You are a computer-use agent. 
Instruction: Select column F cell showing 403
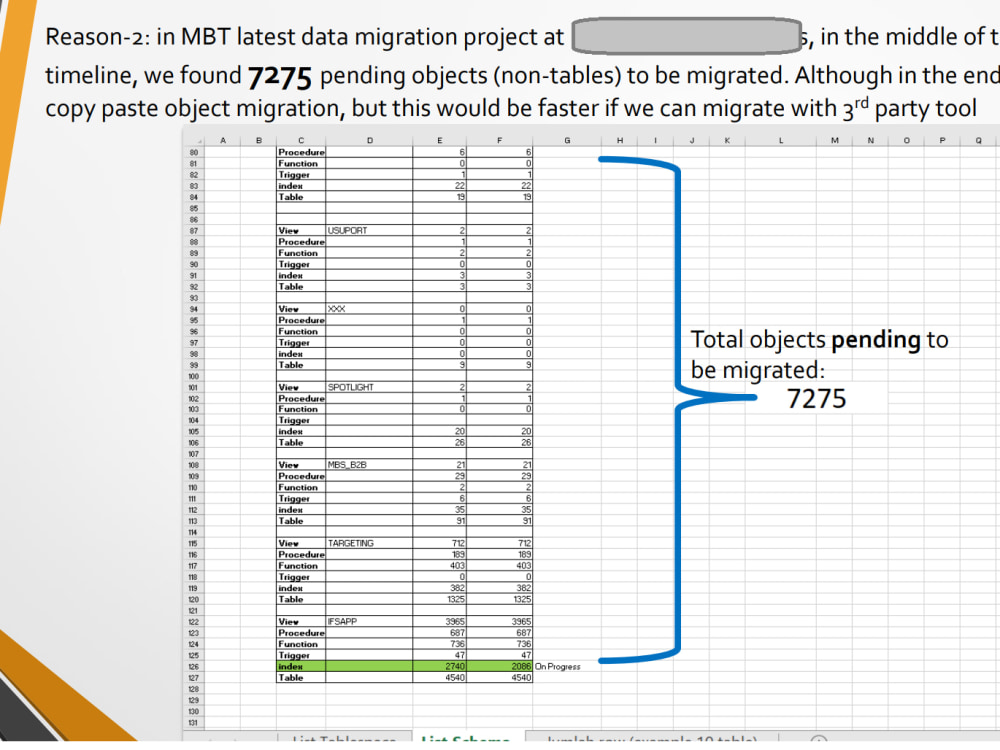tap(499, 566)
